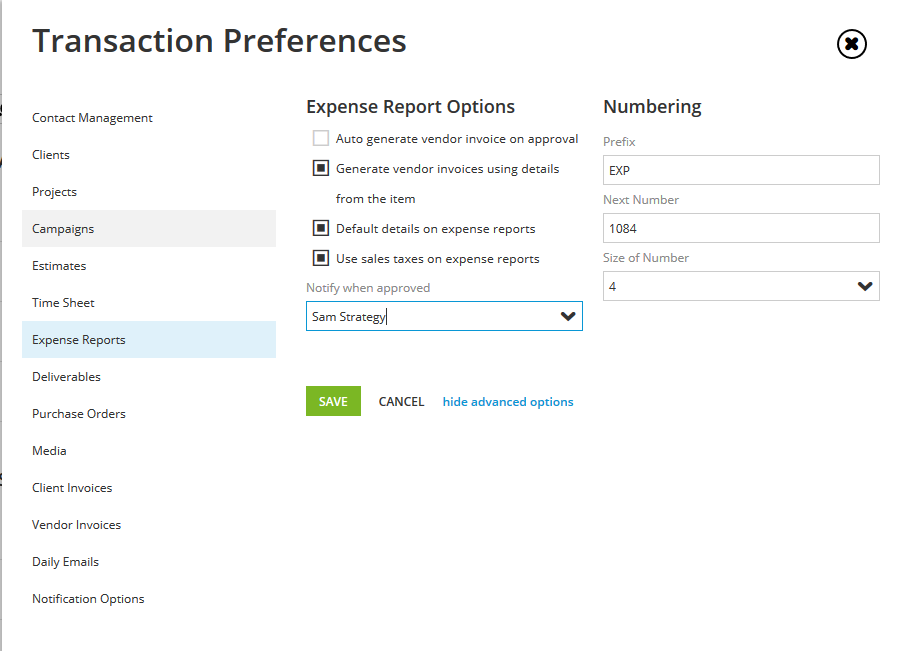Expand the Size of Number dropdown
Screen dimensions: 902x651
864,286
